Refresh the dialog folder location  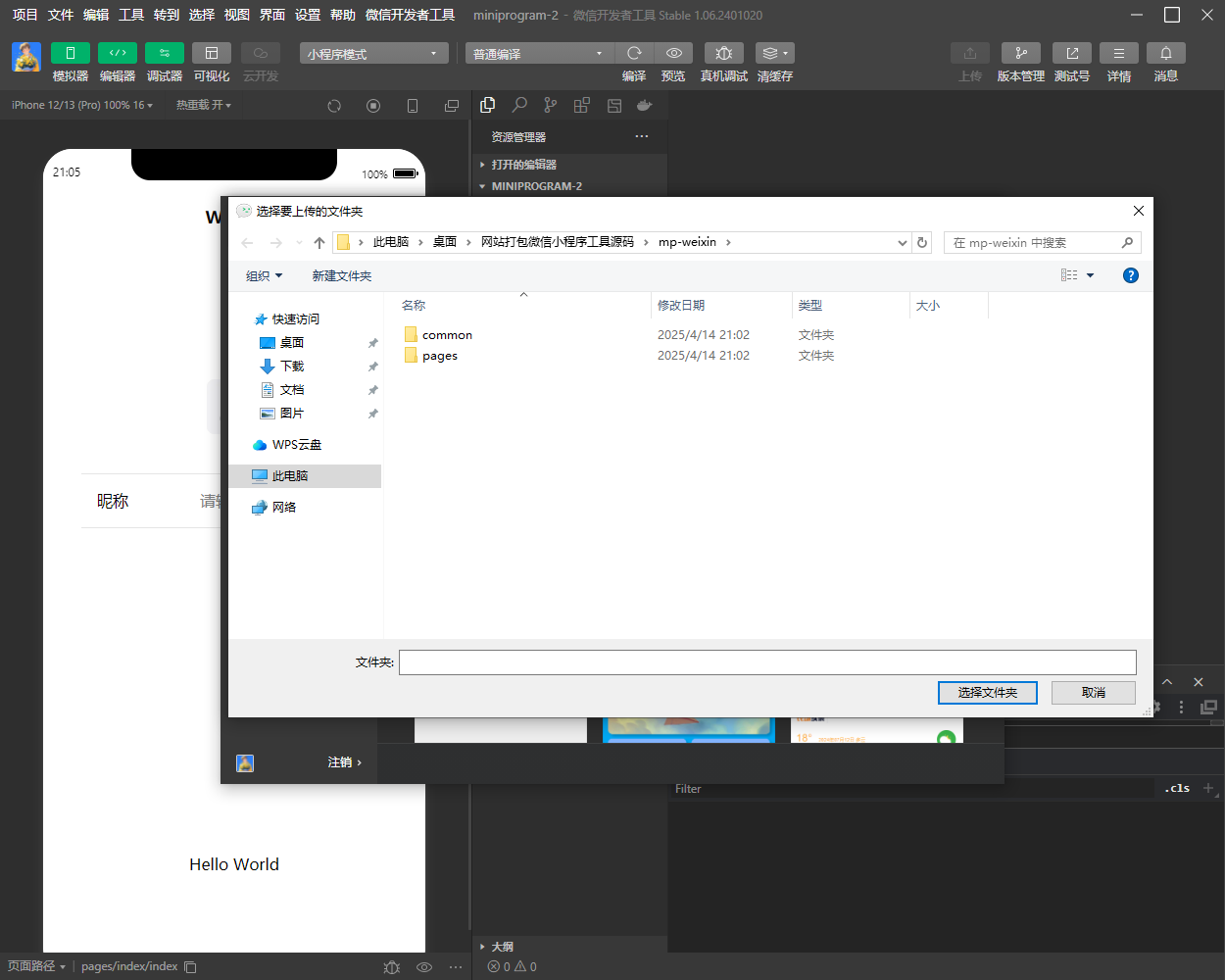tap(922, 242)
